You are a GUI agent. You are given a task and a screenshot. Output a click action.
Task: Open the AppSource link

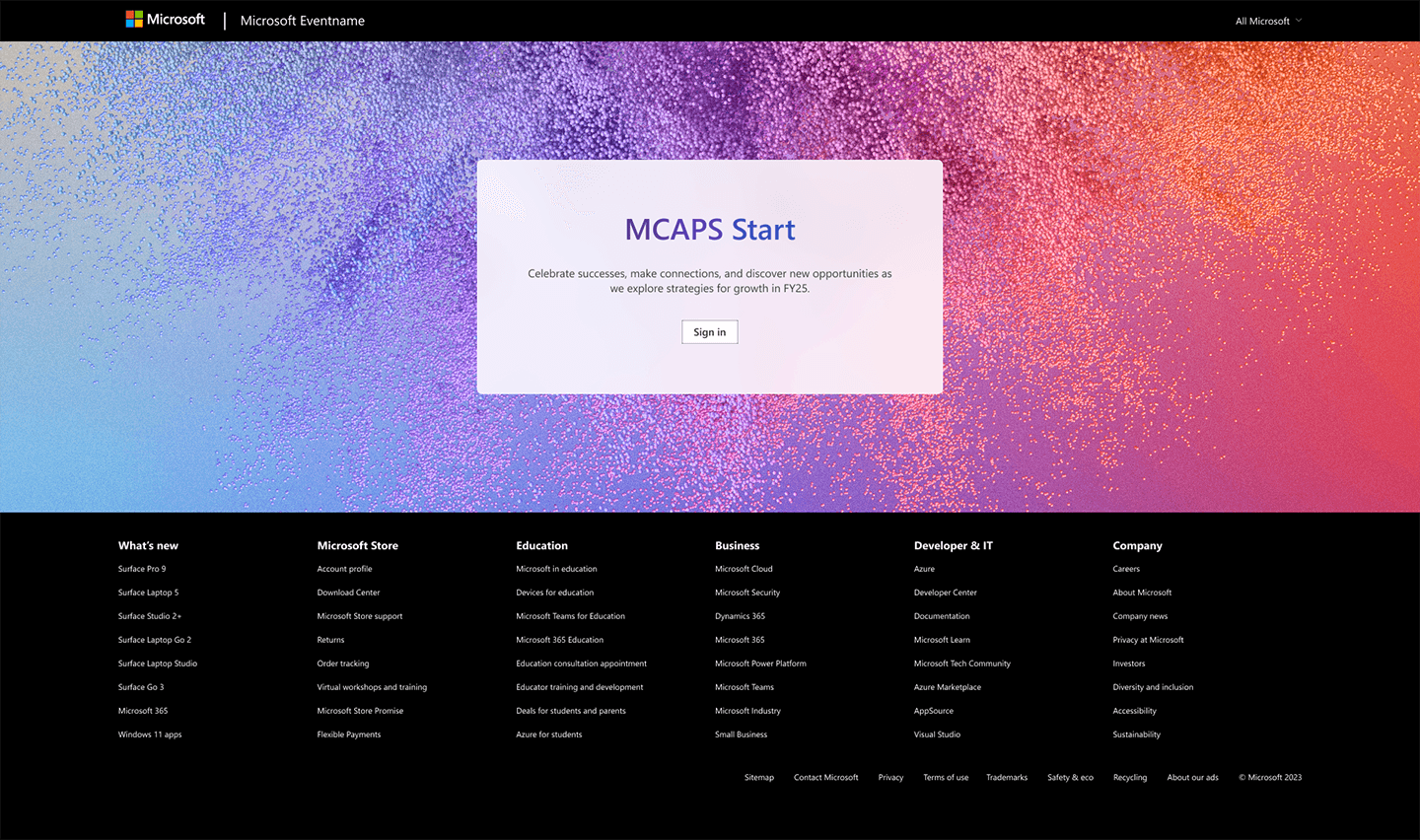click(x=933, y=711)
